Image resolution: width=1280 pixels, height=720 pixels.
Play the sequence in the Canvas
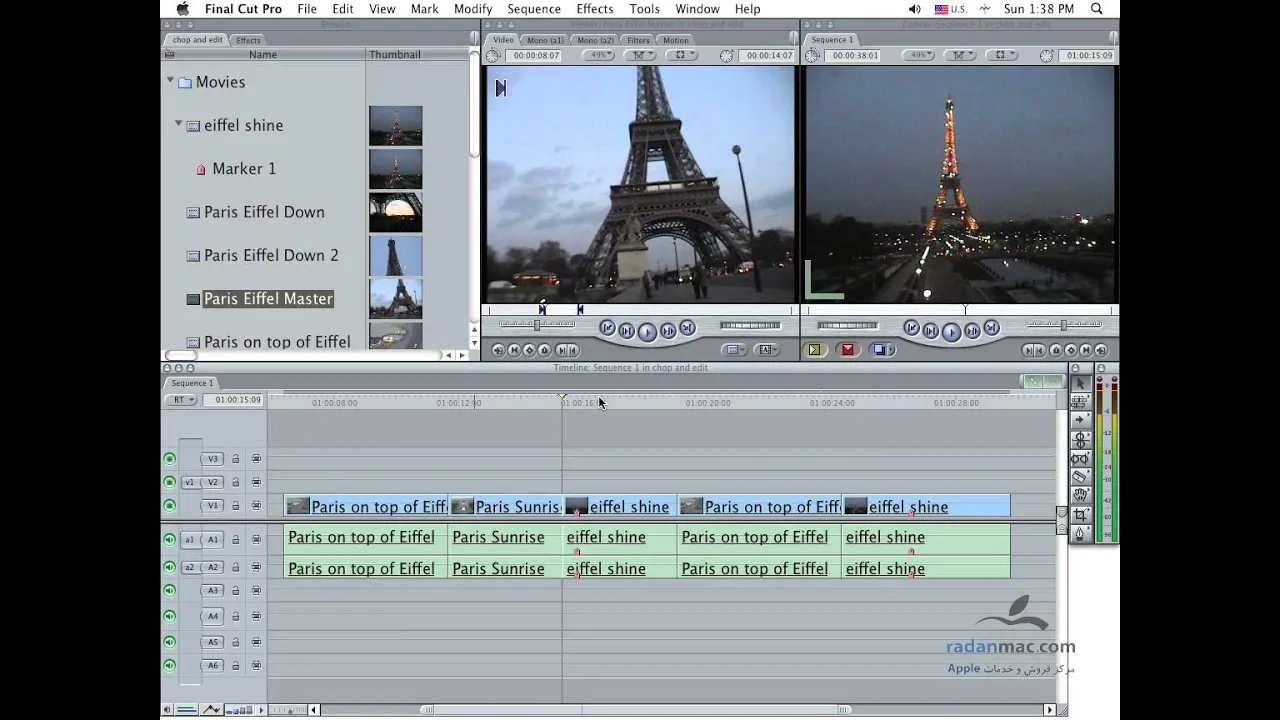point(951,332)
